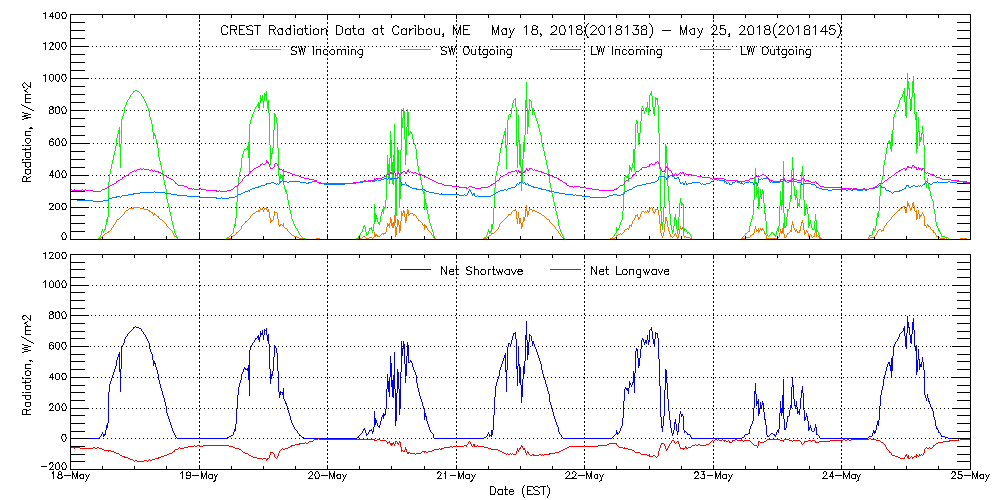Select the SW Outgoing legend label
The width and height of the screenshot is (1000, 500).
click(476, 52)
